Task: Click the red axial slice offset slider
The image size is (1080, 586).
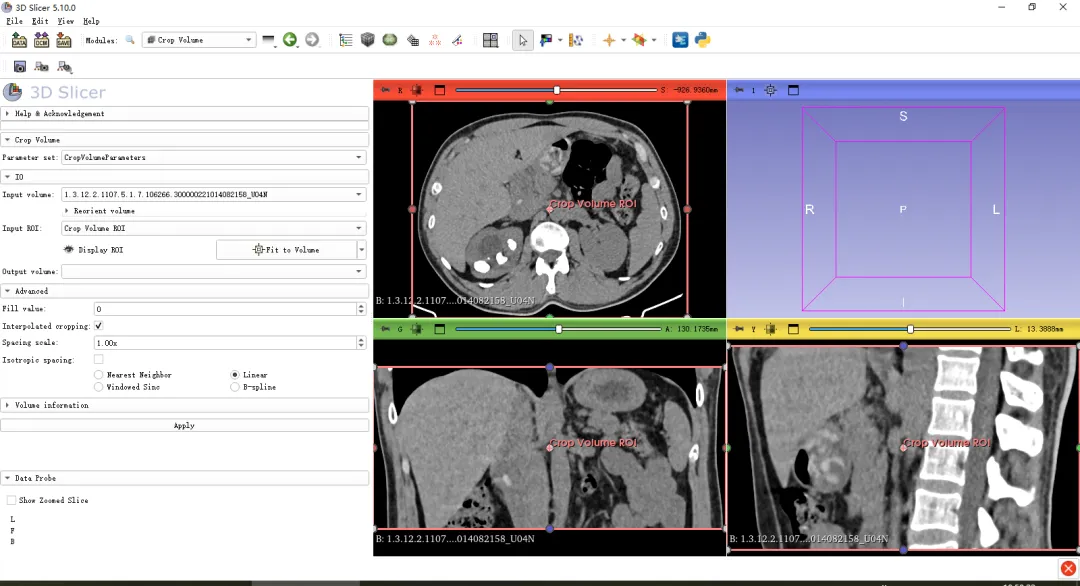Action: (556, 90)
